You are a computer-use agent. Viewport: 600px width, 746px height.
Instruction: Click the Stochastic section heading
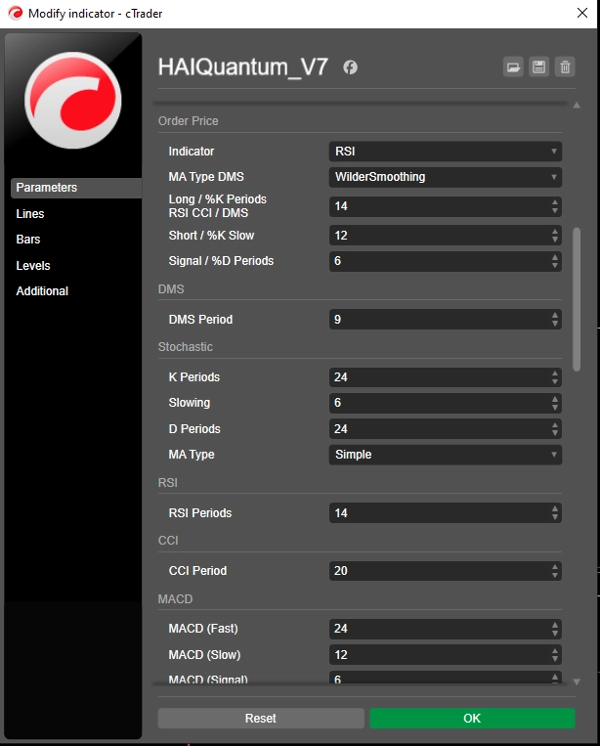point(185,347)
